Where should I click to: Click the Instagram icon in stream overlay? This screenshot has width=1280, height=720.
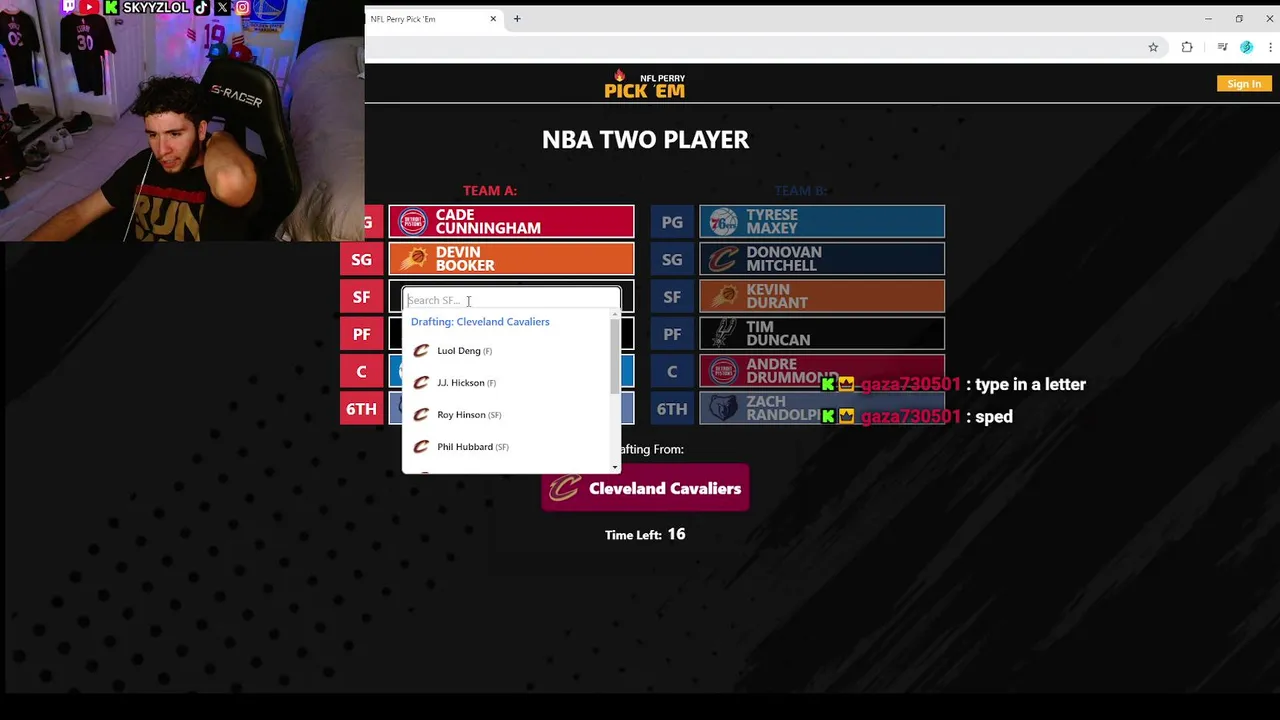[242, 7]
